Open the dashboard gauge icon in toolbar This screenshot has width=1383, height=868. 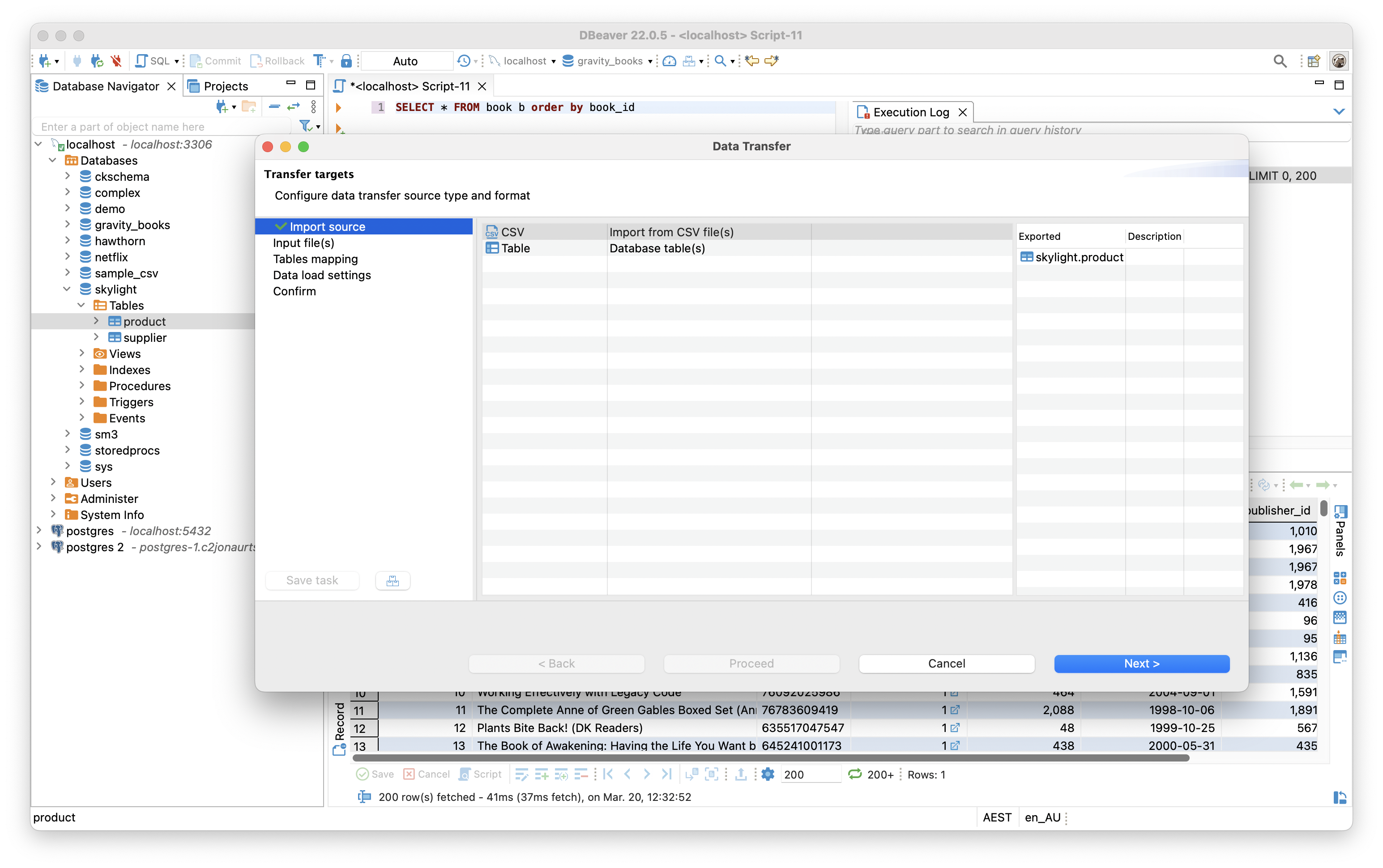point(669,61)
